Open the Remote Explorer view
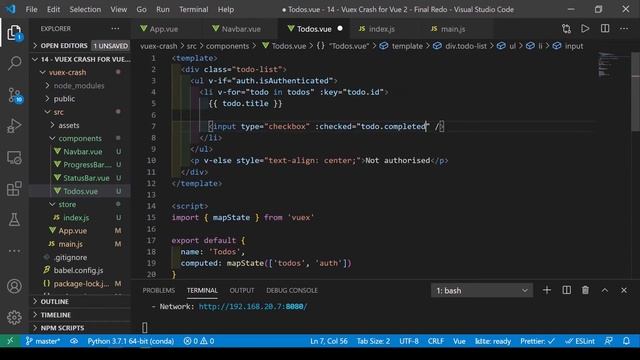Viewport: 640px width, 360px height. 14,157
